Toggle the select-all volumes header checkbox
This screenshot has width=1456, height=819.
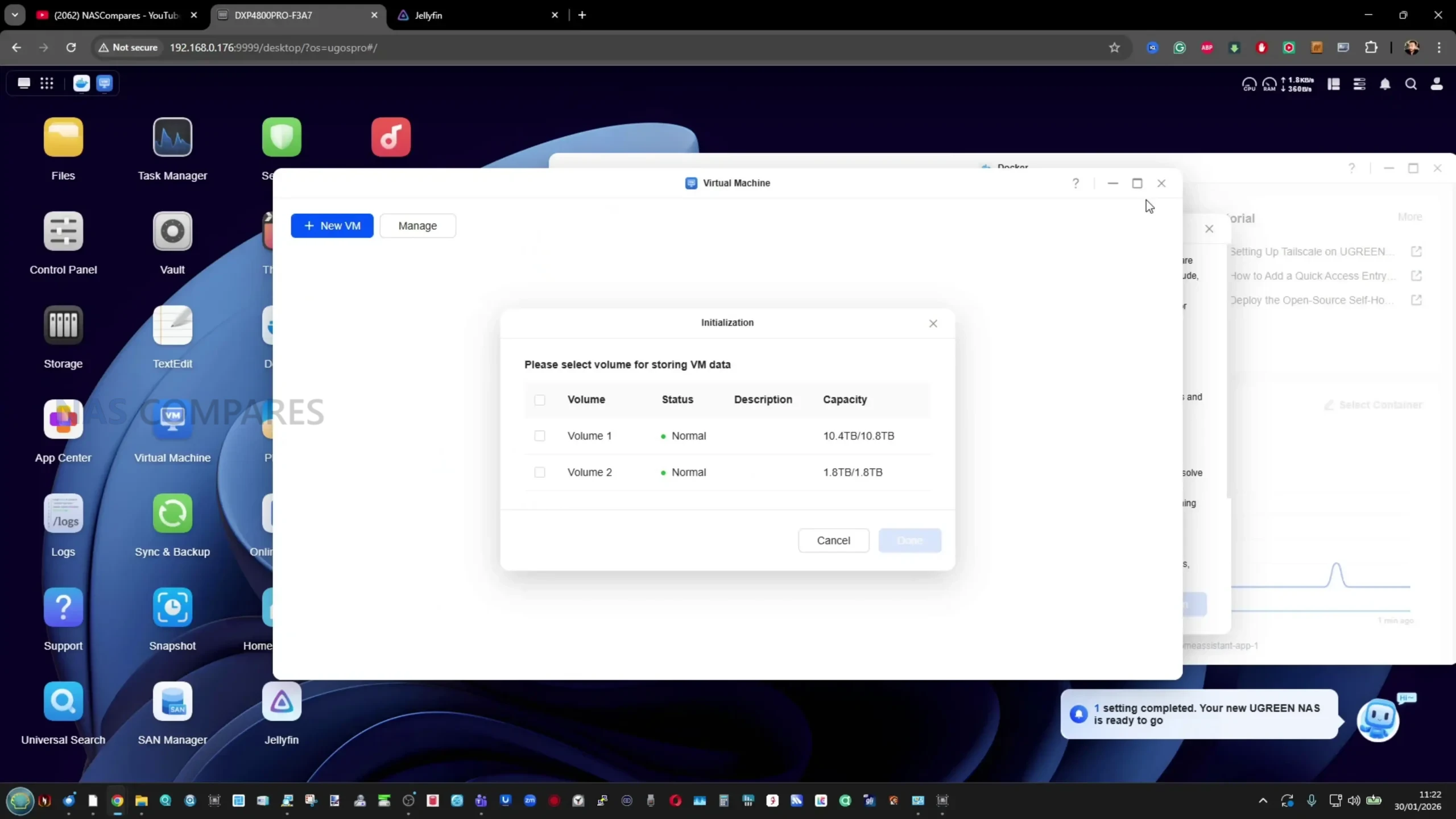(x=540, y=400)
